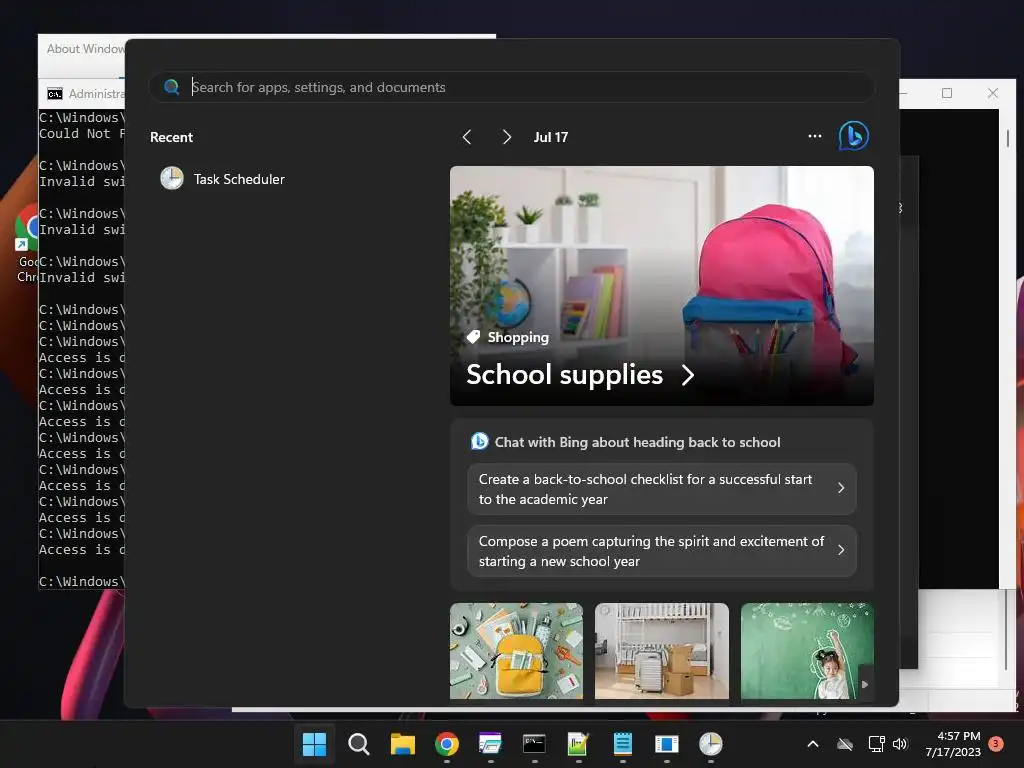Select the back-to-school checklist suggestion
Image resolution: width=1024 pixels, height=768 pixels.
coord(662,489)
